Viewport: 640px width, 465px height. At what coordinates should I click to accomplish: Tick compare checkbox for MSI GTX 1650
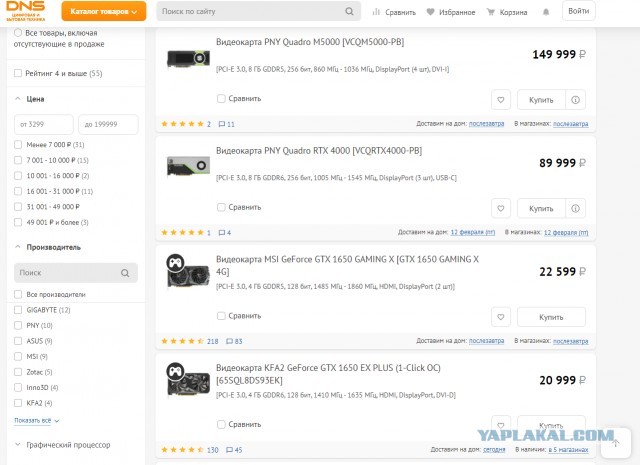221,316
